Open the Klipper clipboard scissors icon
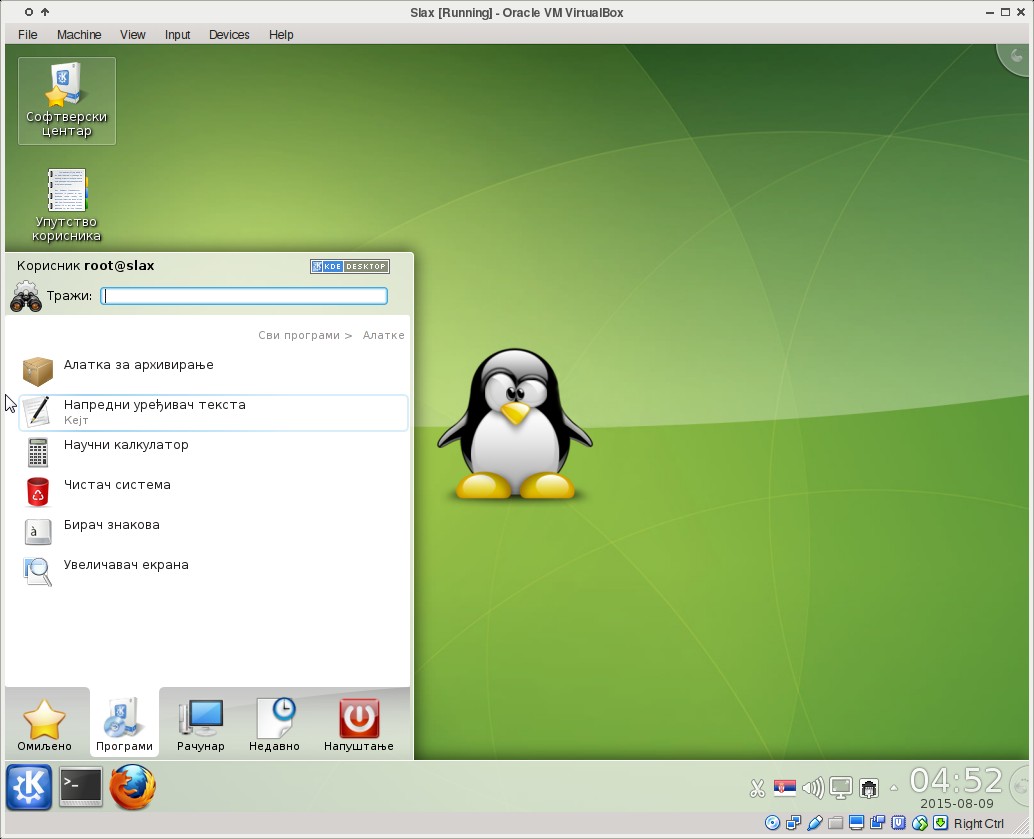Image resolution: width=1034 pixels, height=839 pixels. 757,788
